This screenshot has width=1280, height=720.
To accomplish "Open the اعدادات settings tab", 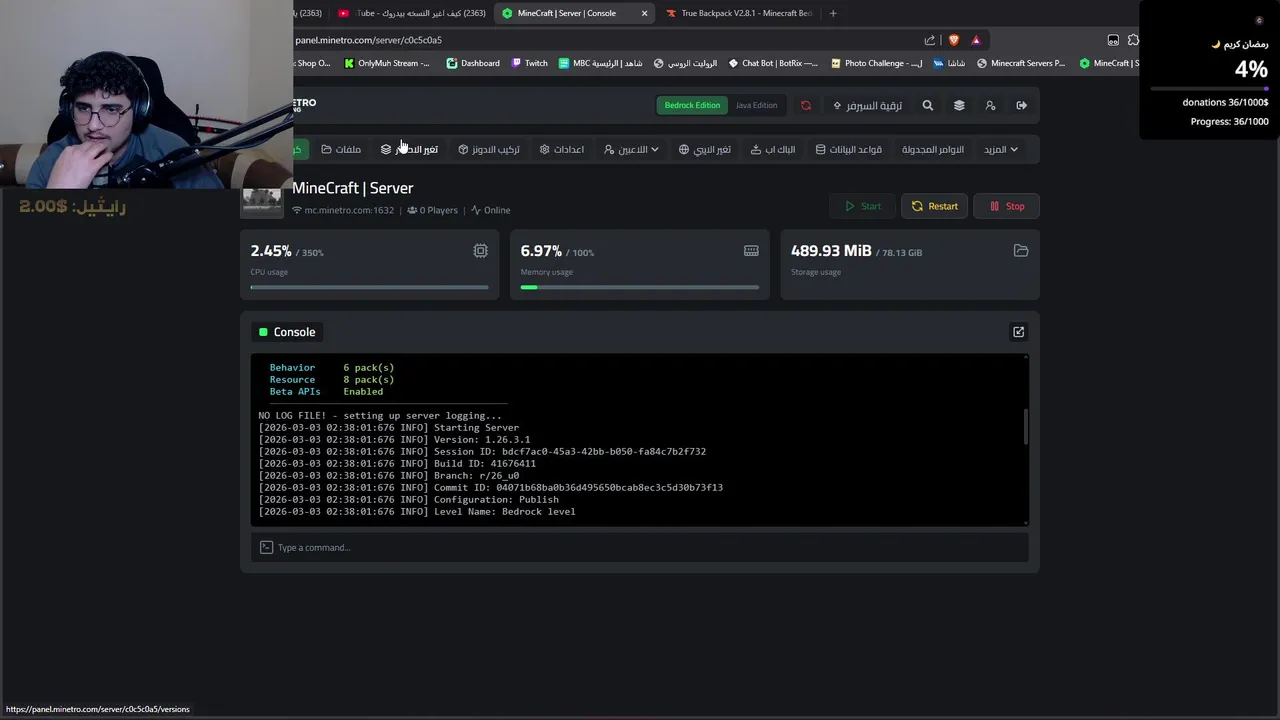I will pos(562,149).
